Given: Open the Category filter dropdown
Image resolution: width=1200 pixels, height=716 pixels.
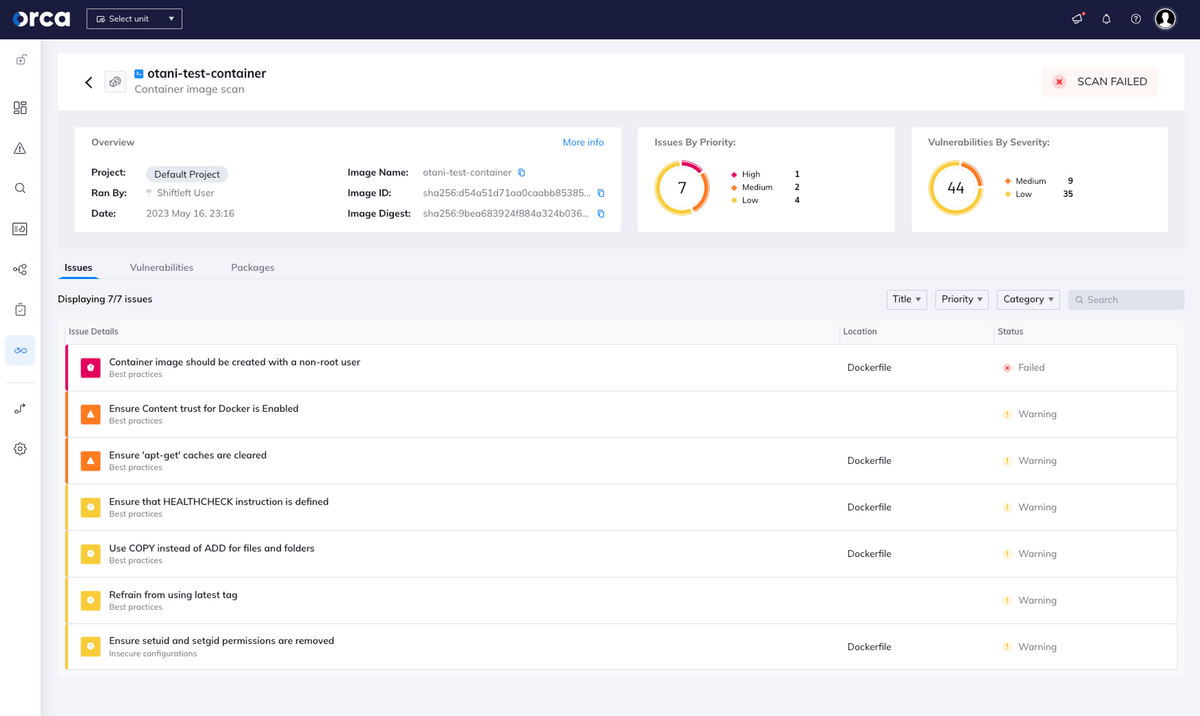Looking at the screenshot, I should click(1029, 299).
